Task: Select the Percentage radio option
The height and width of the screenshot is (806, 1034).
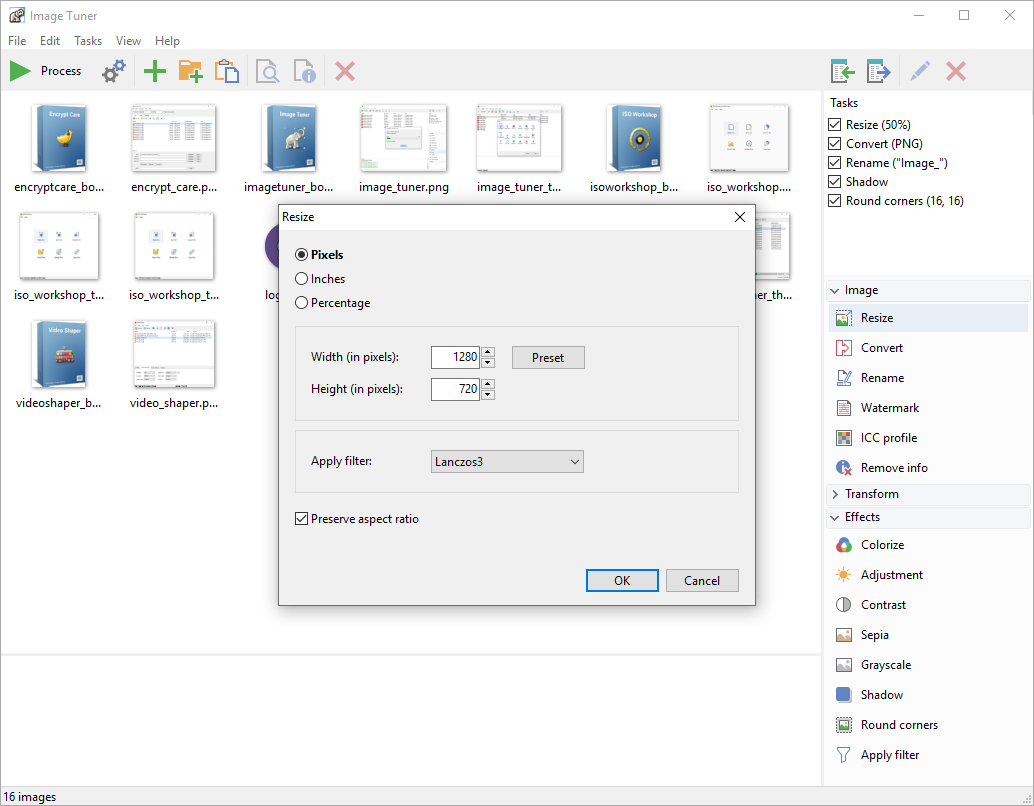Action: pos(301,303)
